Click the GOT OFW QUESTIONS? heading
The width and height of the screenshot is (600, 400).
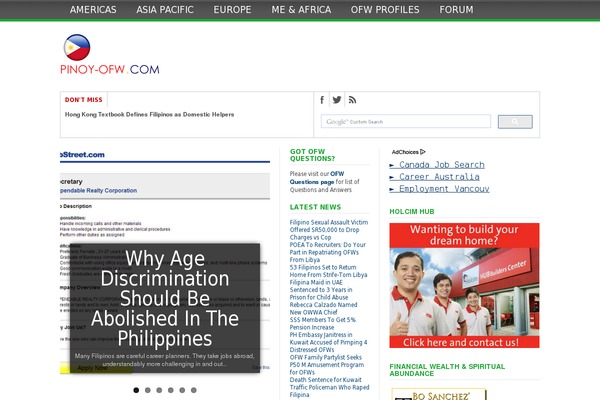click(313, 155)
